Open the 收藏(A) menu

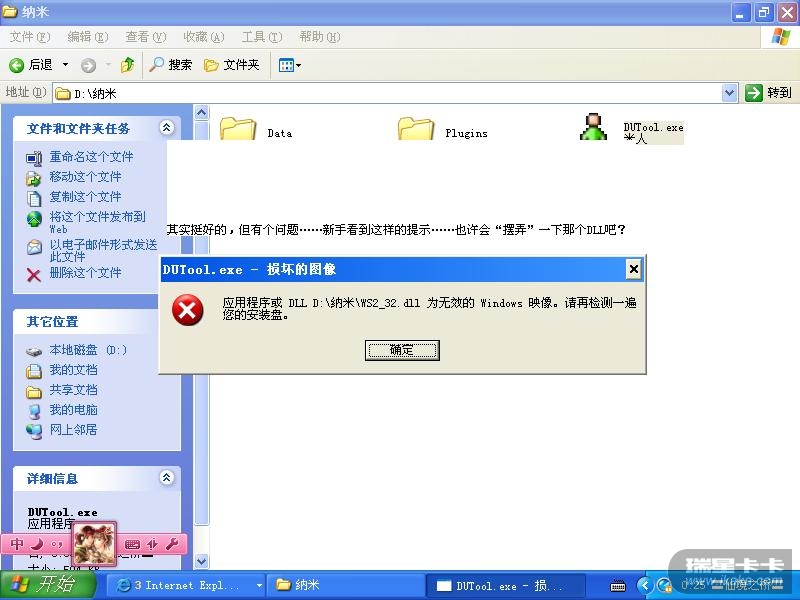pyautogui.click(x=204, y=37)
